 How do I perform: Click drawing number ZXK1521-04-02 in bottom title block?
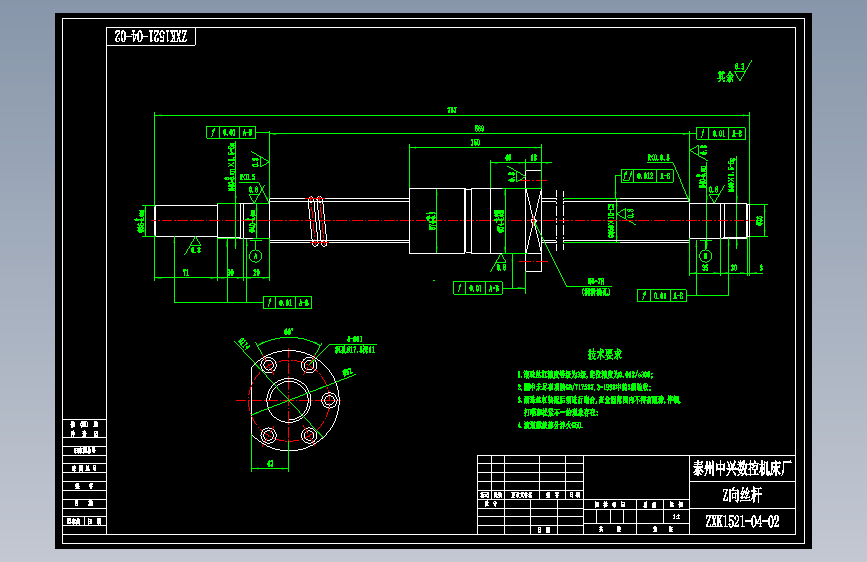click(742, 522)
